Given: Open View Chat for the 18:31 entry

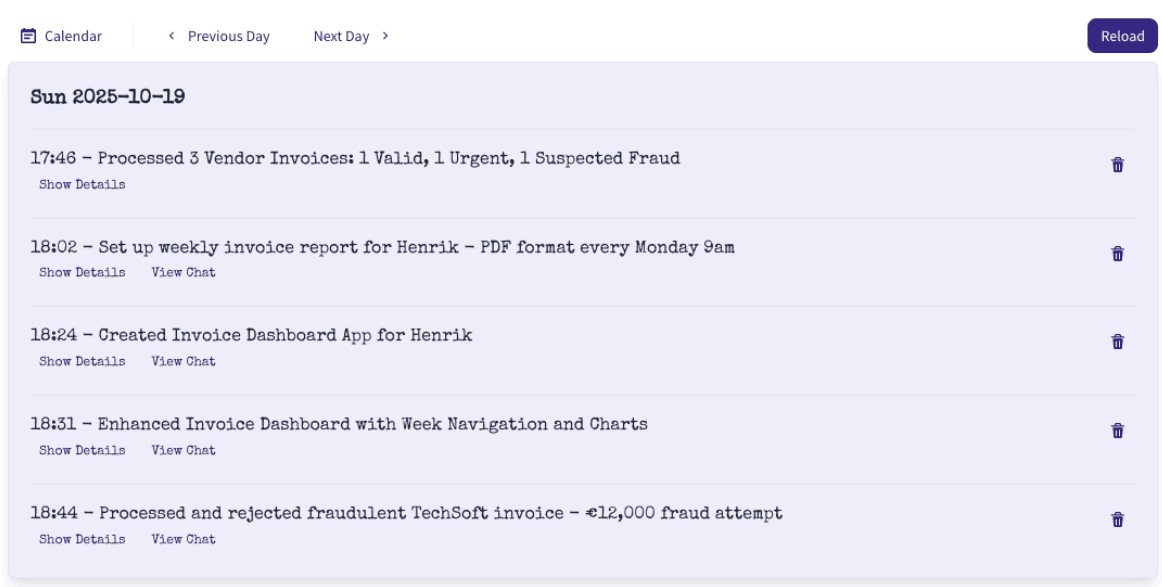Looking at the screenshot, I should [183, 450].
